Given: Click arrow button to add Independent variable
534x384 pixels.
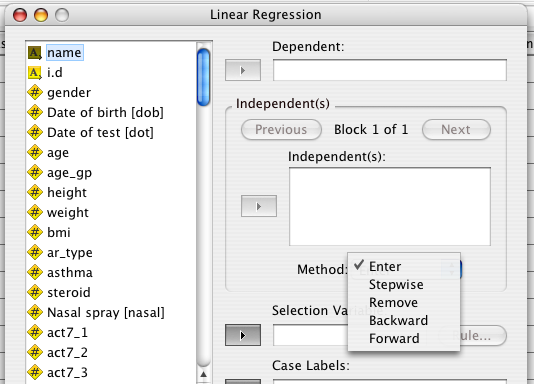Looking at the screenshot, I should click(x=259, y=206).
